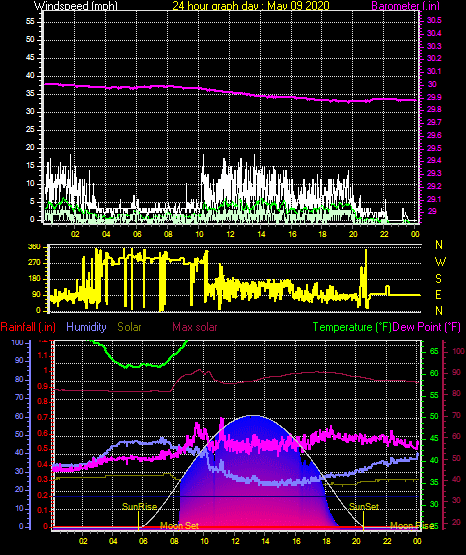Click the 22 hour label under the windspeed chart
The height and width of the screenshot is (555, 466).
pos(384,234)
